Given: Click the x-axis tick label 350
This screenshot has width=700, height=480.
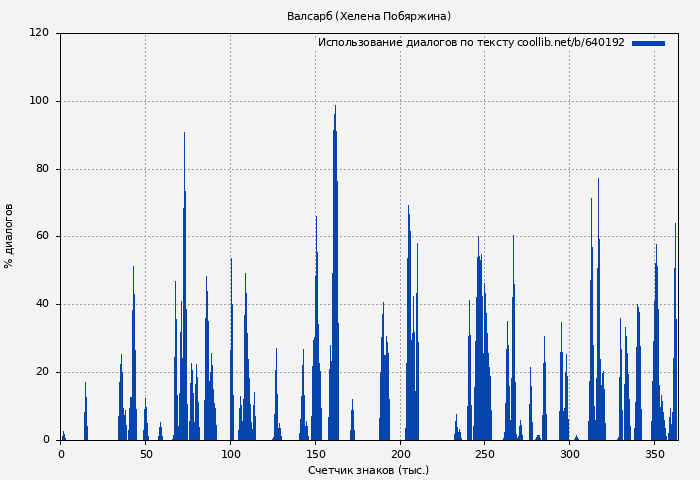Looking at the screenshot, I should click(655, 454).
